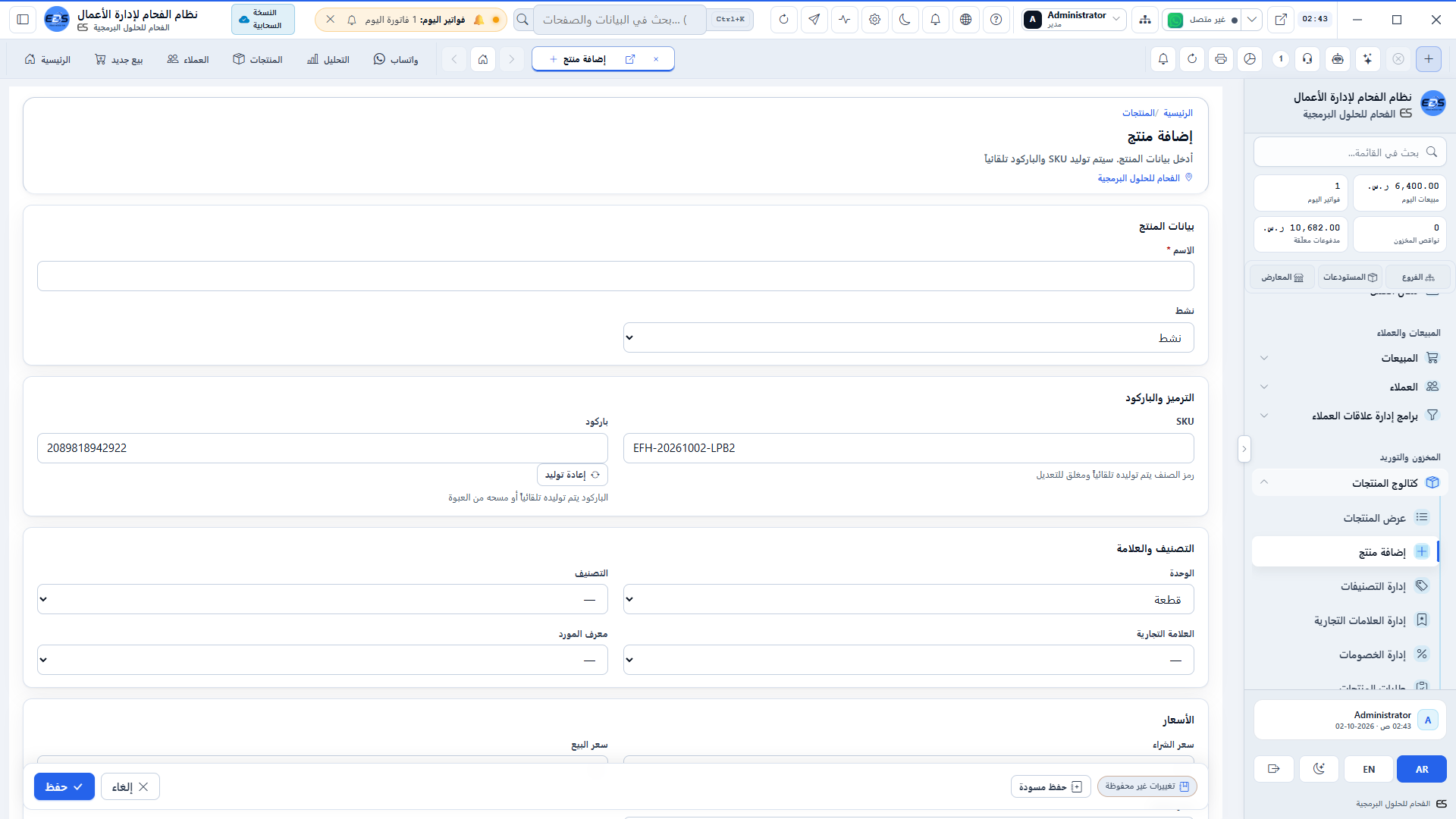Viewport: 1456px width, 819px height.
Task: Click the حفظ مسودة save draft button
Action: [1050, 786]
